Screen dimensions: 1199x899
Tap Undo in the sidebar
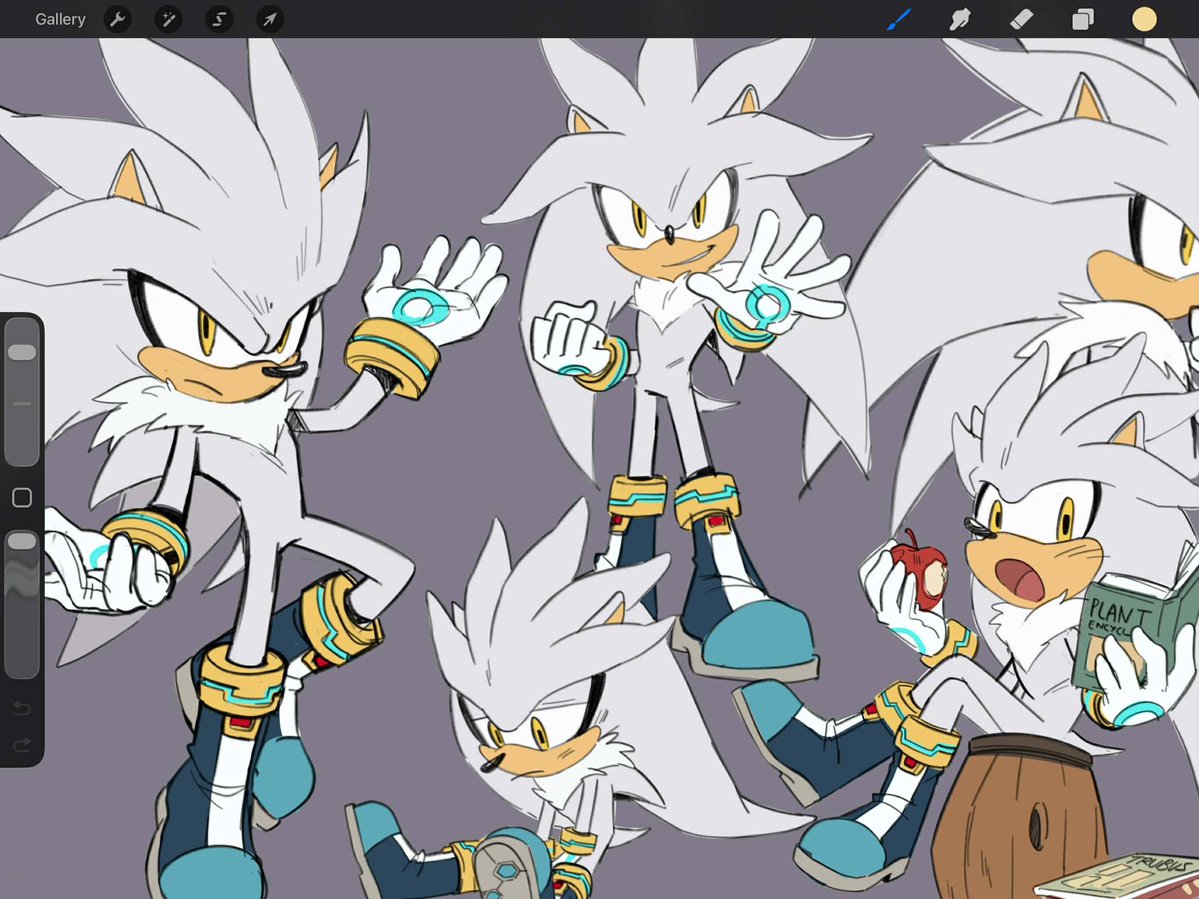(x=21, y=707)
